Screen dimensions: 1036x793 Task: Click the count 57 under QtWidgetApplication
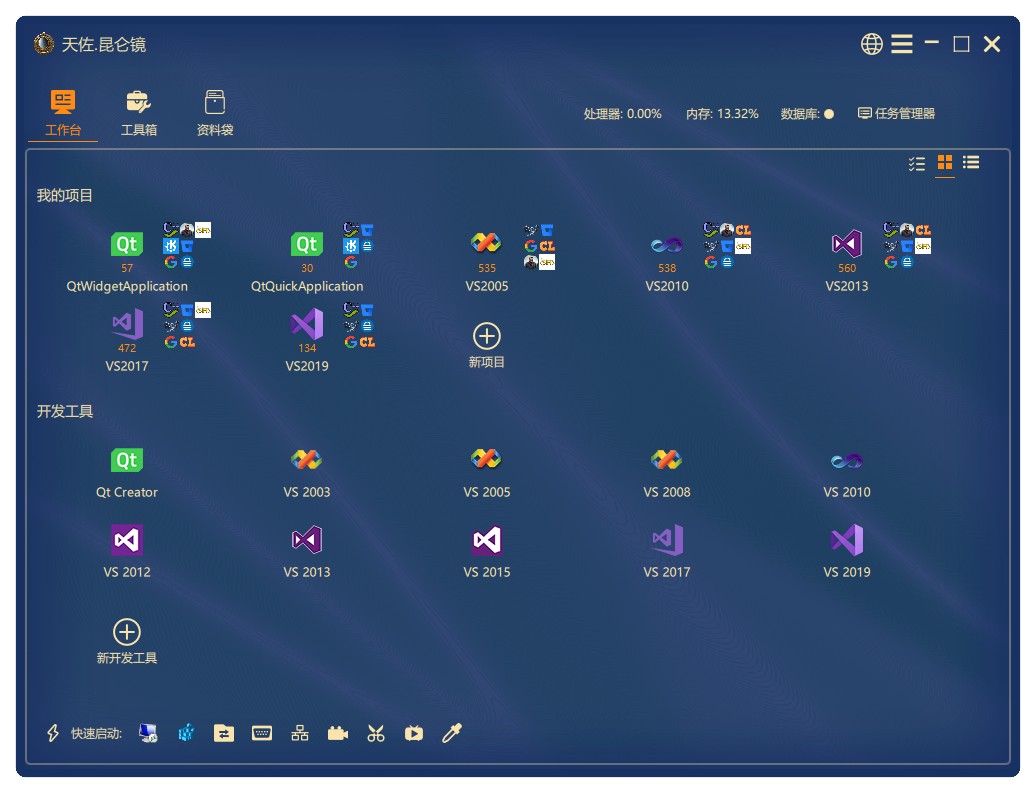pos(127,268)
